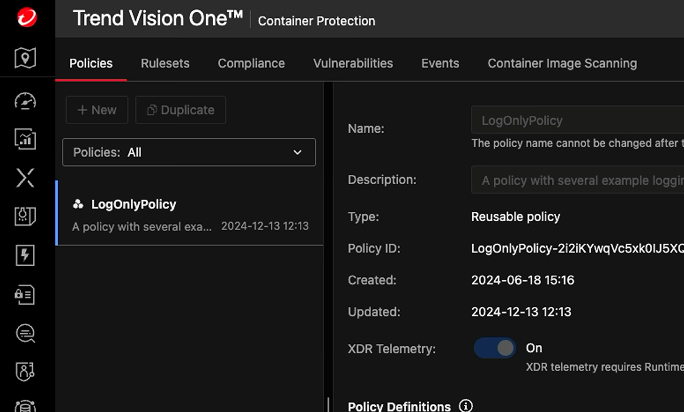Click the Policy Definitions info icon
Image resolution: width=684 pixels, height=412 pixels.
coord(465,406)
